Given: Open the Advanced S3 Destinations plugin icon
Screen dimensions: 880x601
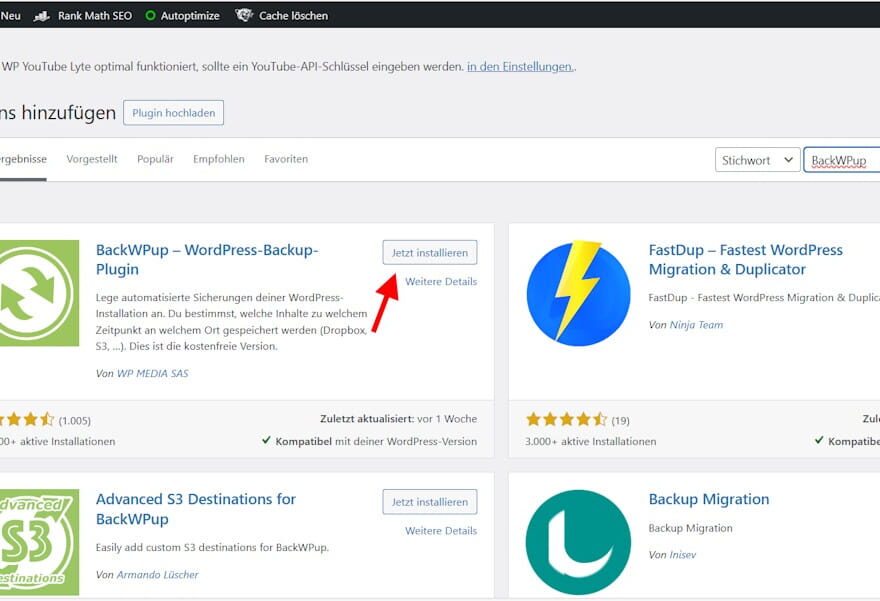Looking at the screenshot, I should (x=39, y=542).
